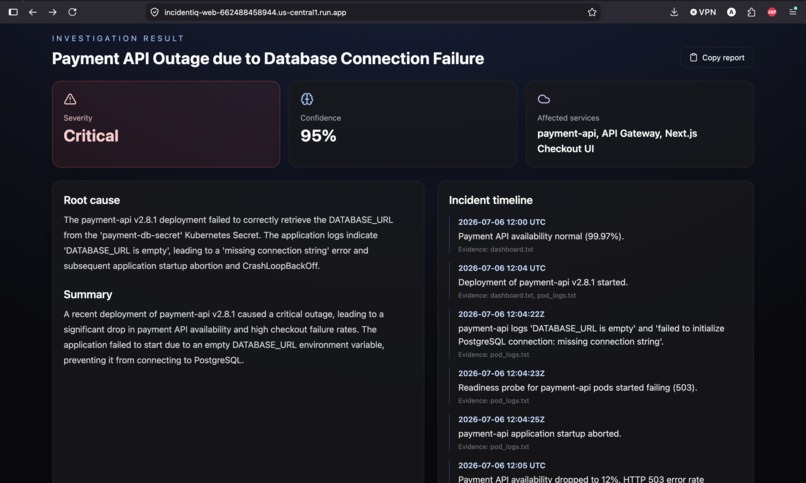Click the Confidence brain icon

pyautogui.click(x=307, y=99)
